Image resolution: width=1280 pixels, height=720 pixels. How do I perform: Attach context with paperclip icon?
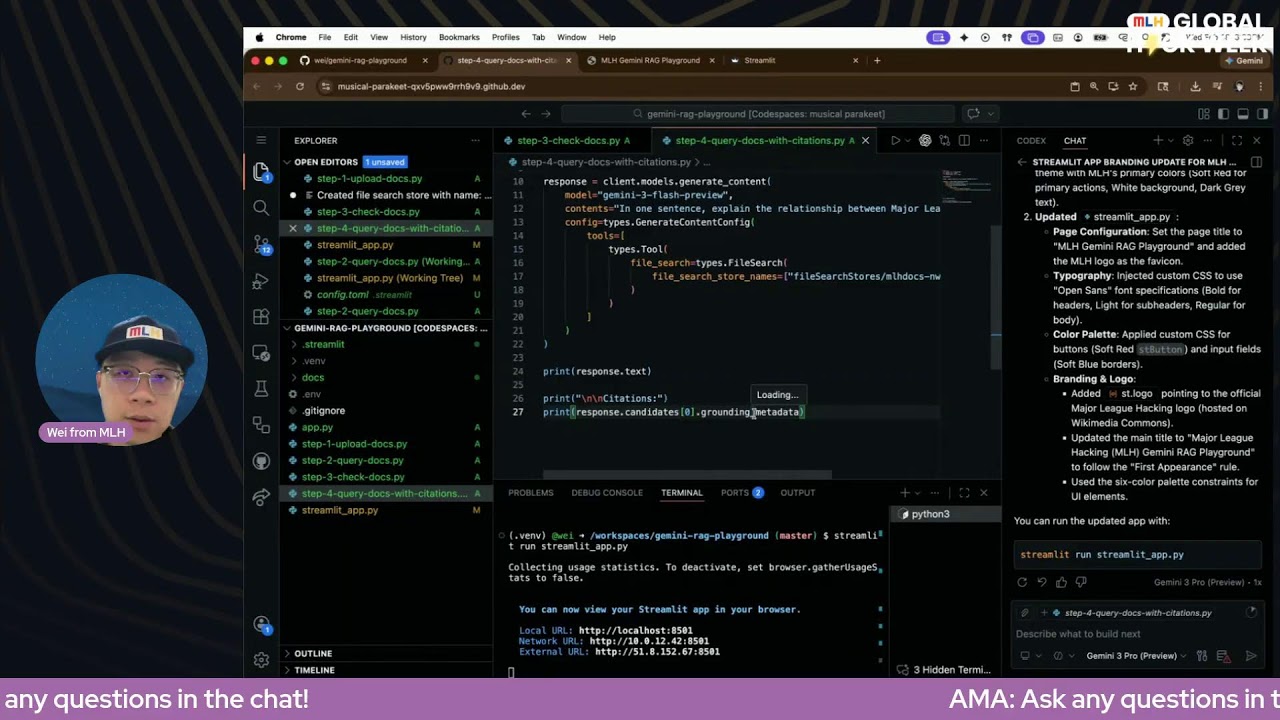pos(1025,613)
